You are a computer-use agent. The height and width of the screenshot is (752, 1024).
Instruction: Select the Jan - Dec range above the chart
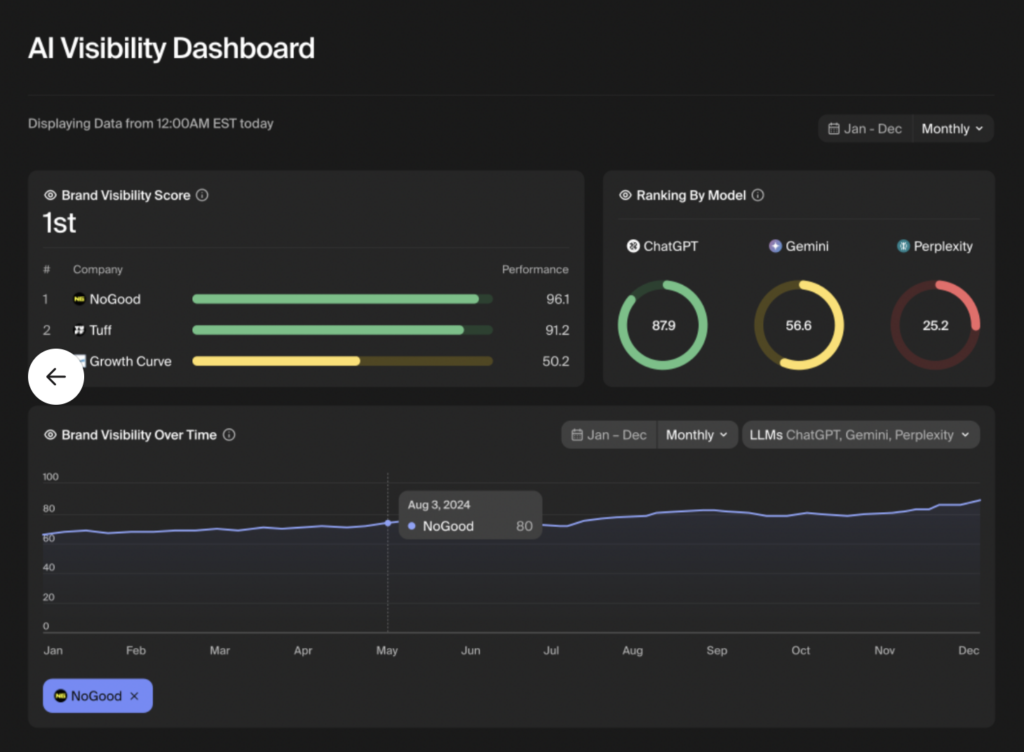tap(609, 435)
